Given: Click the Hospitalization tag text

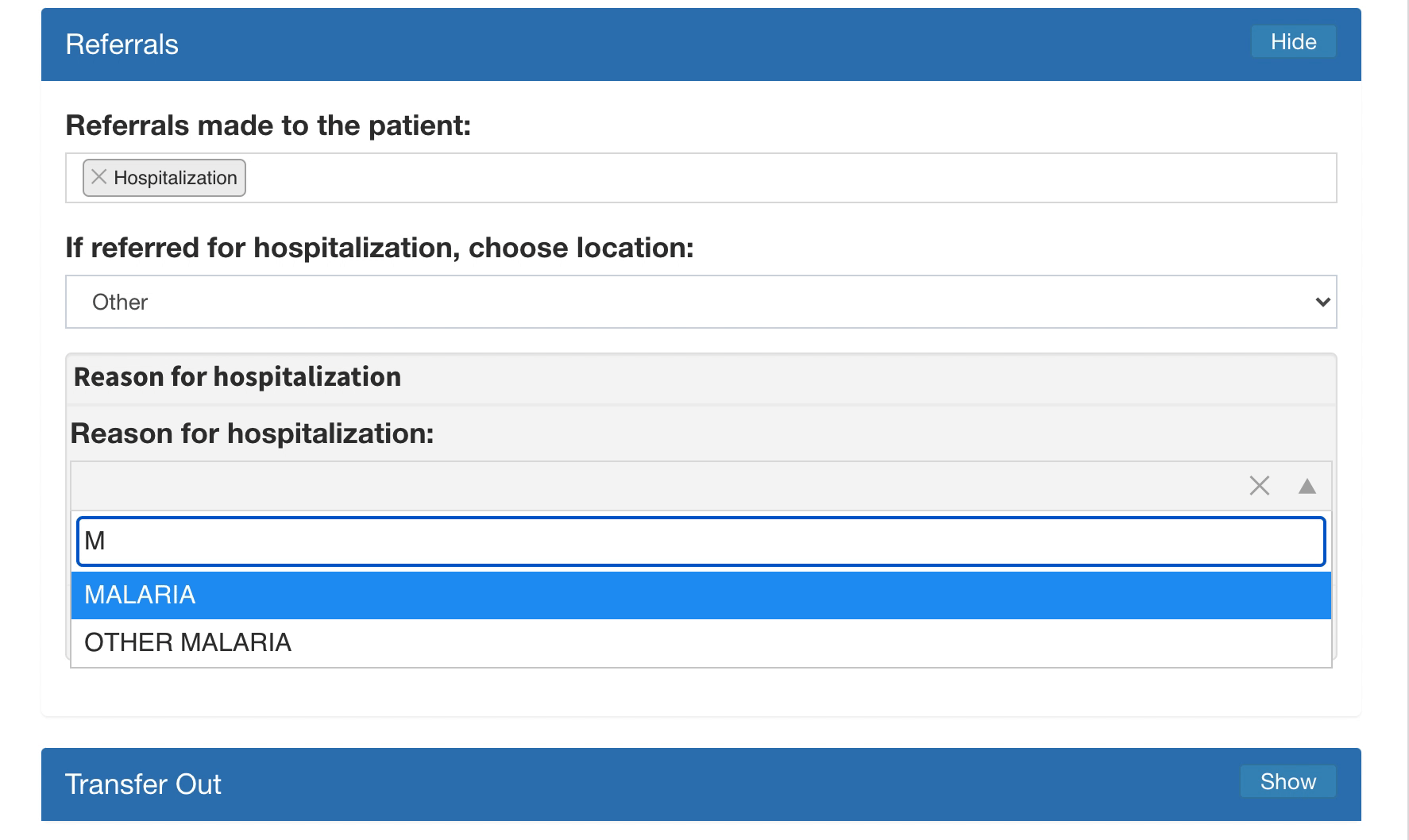Looking at the screenshot, I should pyautogui.click(x=176, y=178).
